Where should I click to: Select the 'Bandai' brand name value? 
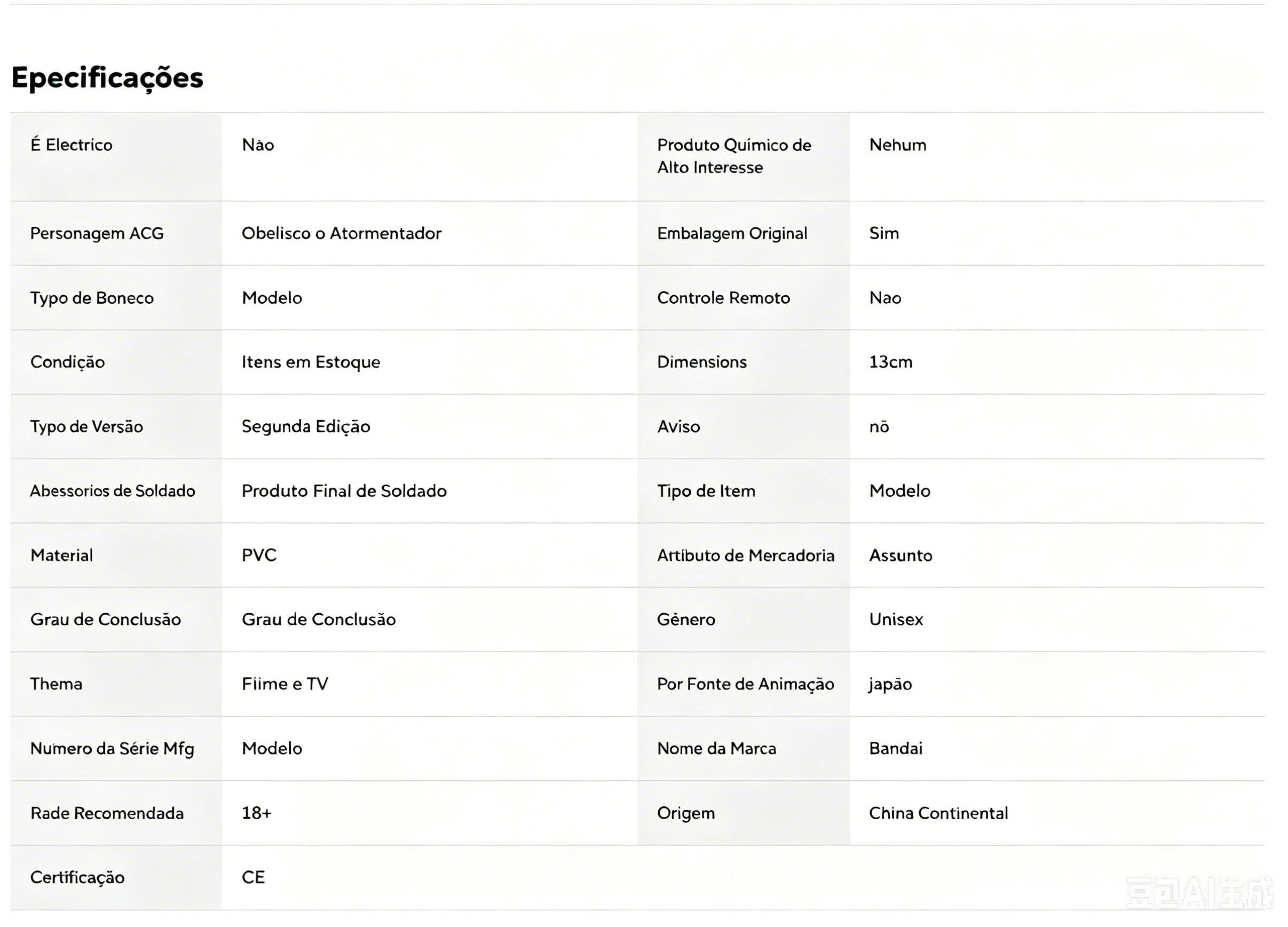tap(896, 748)
